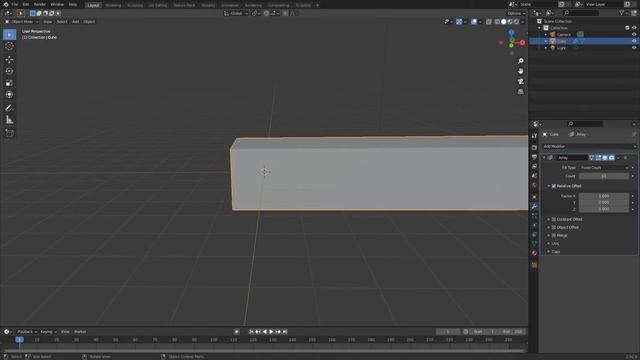Open the viewport Add menu
The height and width of the screenshot is (360, 640).
click(x=76, y=22)
